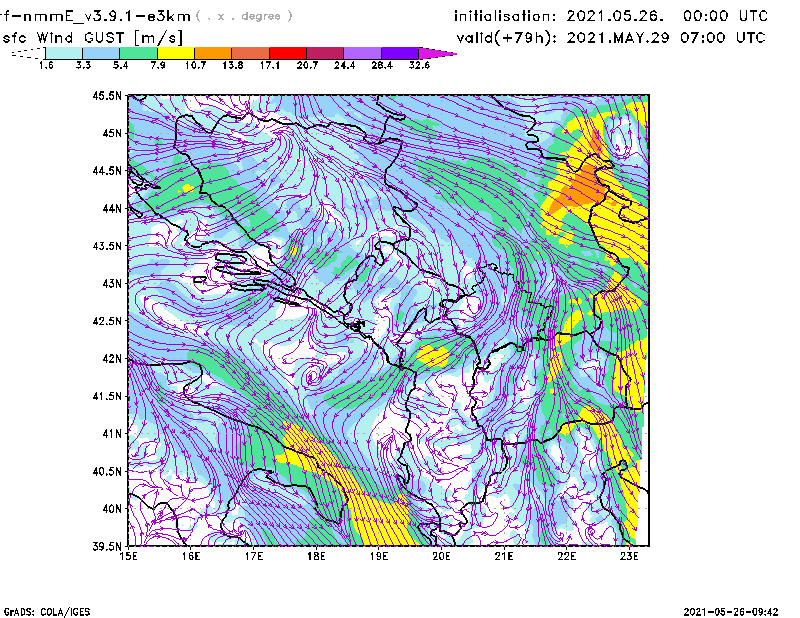Click the grey '( . x . degree )' text
Image resolution: width=800 pixels, height=618 pixels.
click(x=245, y=16)
